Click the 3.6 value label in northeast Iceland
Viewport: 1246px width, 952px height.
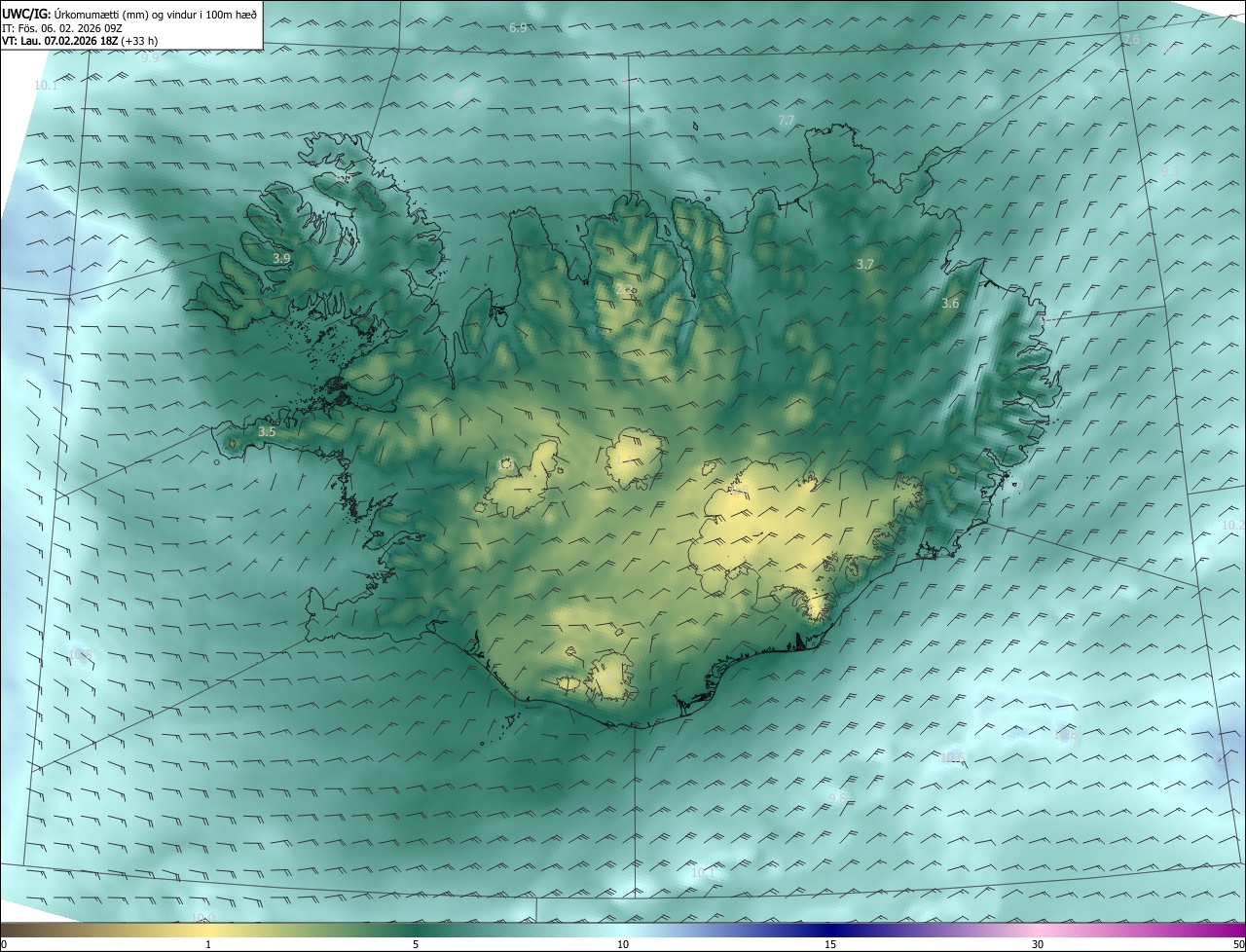[x=950, y=304]
